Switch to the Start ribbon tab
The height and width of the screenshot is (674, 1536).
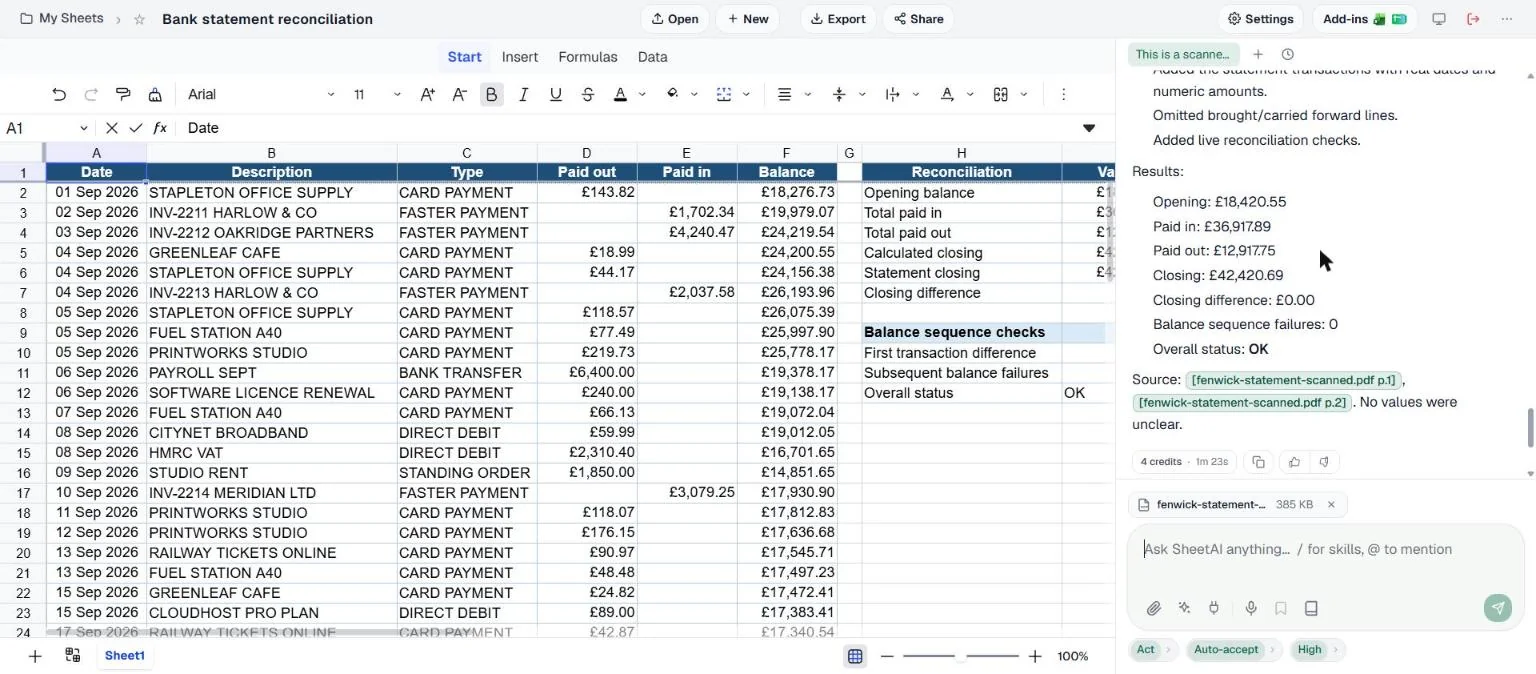[464, 57]
